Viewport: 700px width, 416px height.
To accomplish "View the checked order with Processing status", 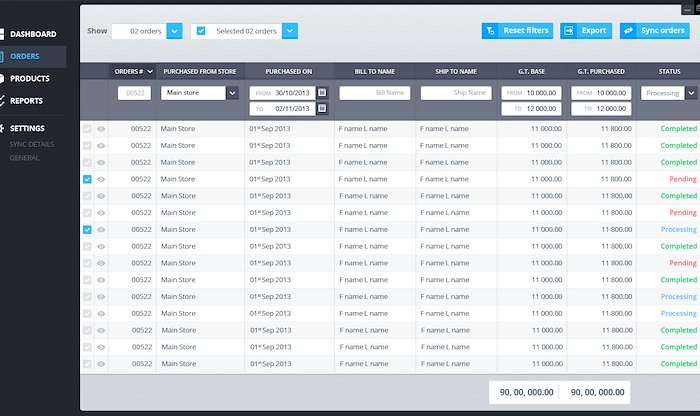I will click(x=101, y=229).
